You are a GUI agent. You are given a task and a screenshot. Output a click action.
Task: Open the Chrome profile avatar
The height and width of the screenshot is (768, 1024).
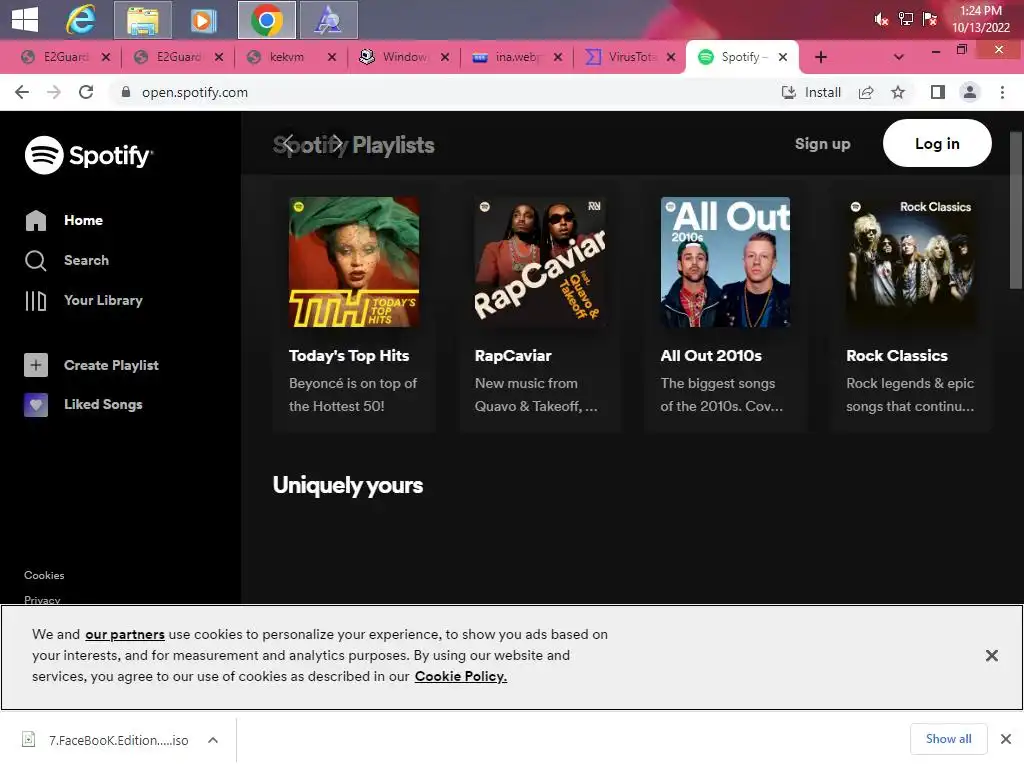point(970,92)
